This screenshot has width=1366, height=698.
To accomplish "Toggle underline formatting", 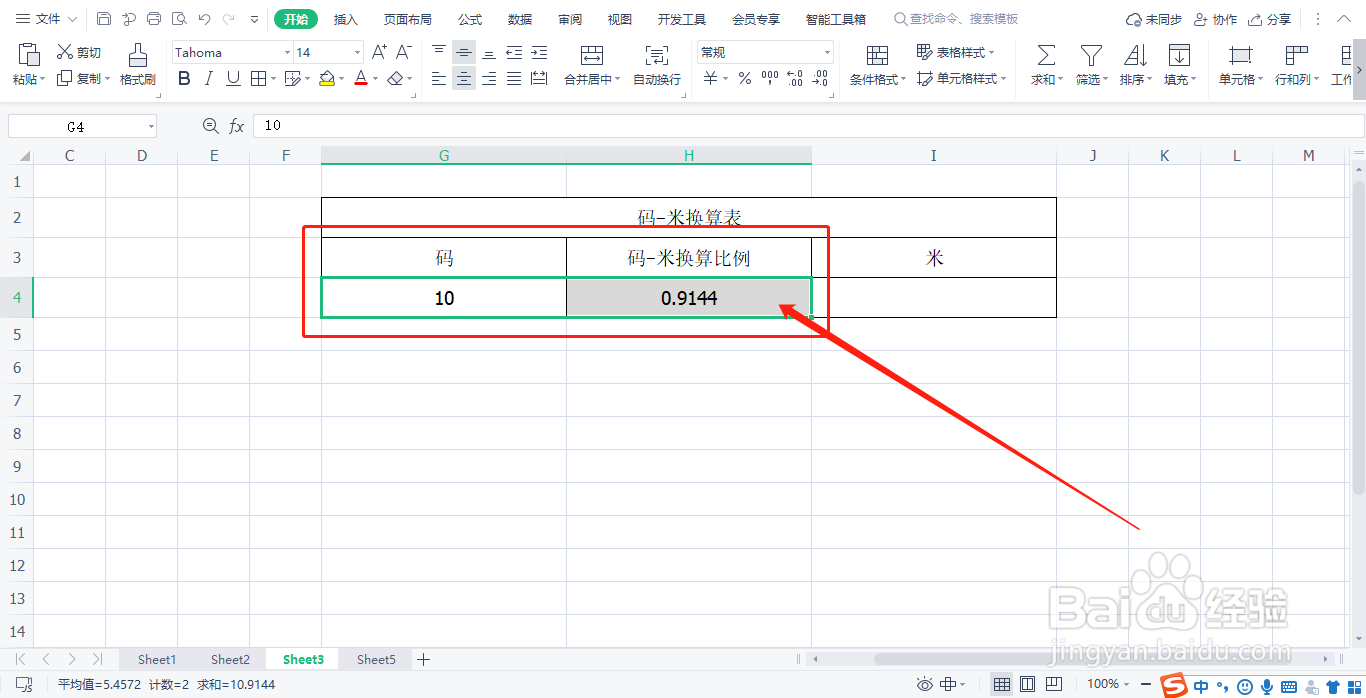I will (x=232, y=78).
